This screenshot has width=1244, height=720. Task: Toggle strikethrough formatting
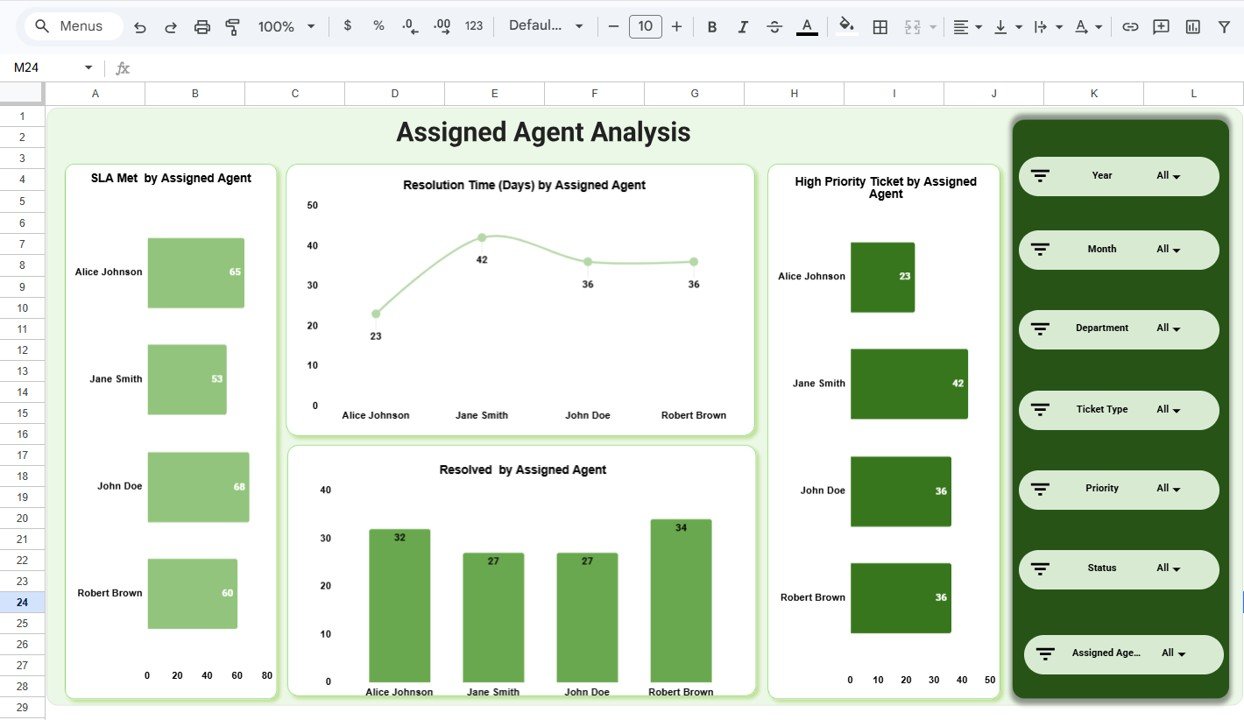click(774, 26)
